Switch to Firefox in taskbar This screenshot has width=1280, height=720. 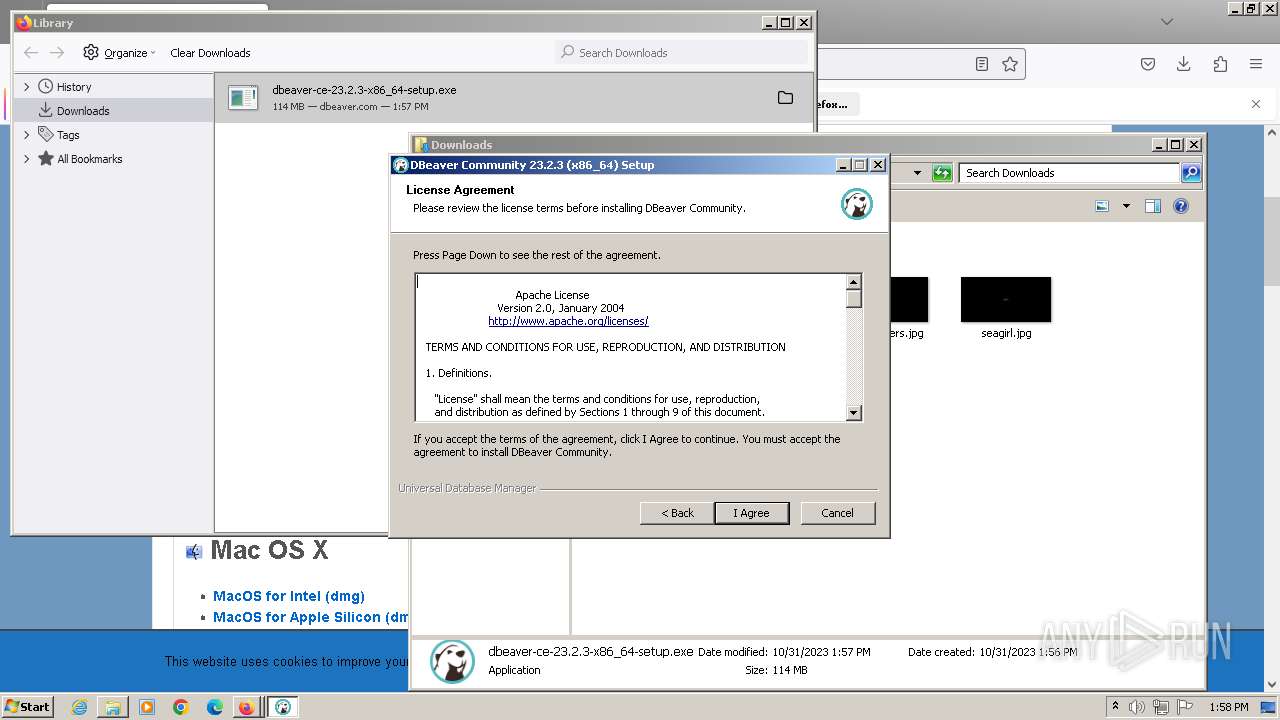tap(246, 707)
